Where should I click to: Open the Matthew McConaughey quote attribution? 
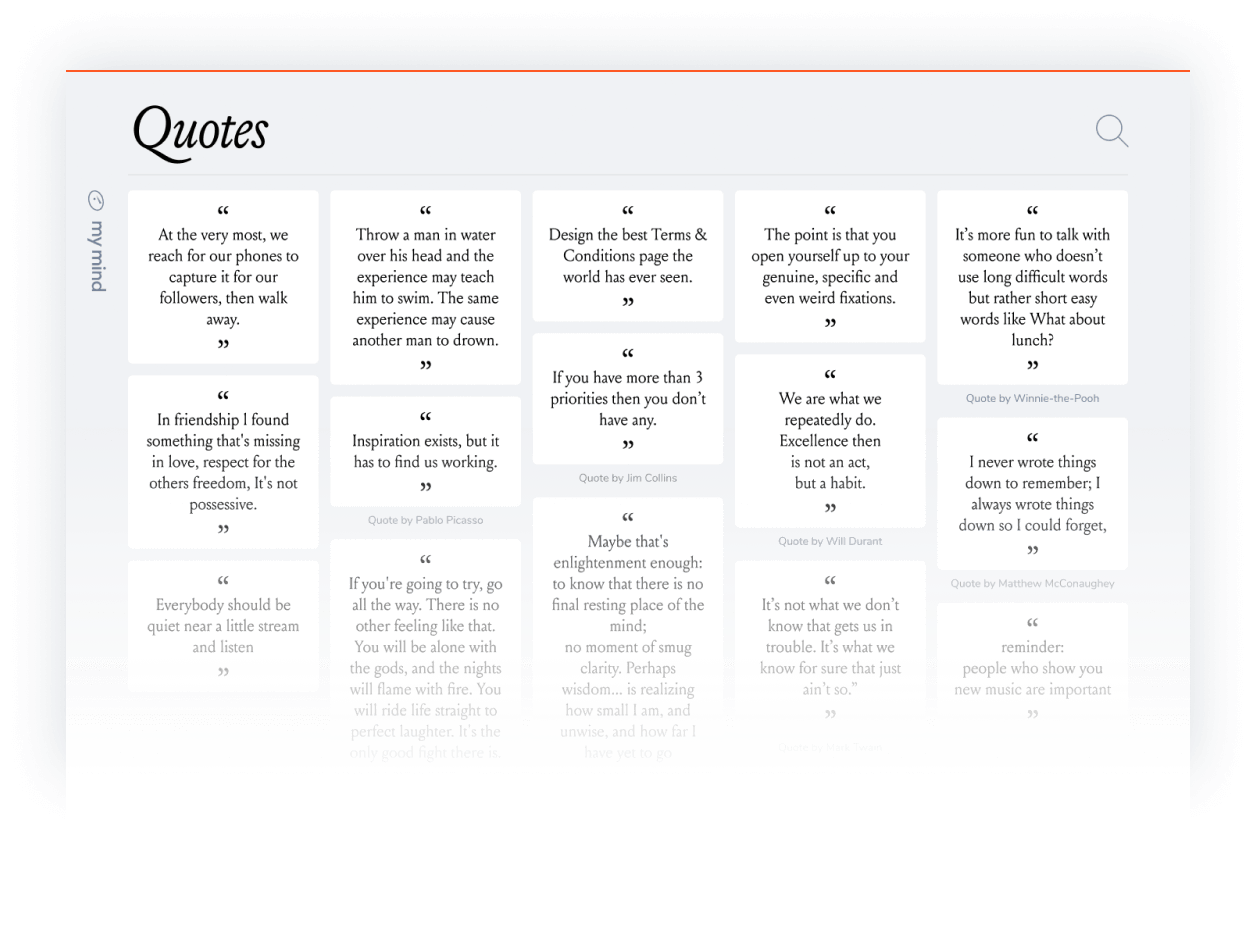tap(1032, 583)
